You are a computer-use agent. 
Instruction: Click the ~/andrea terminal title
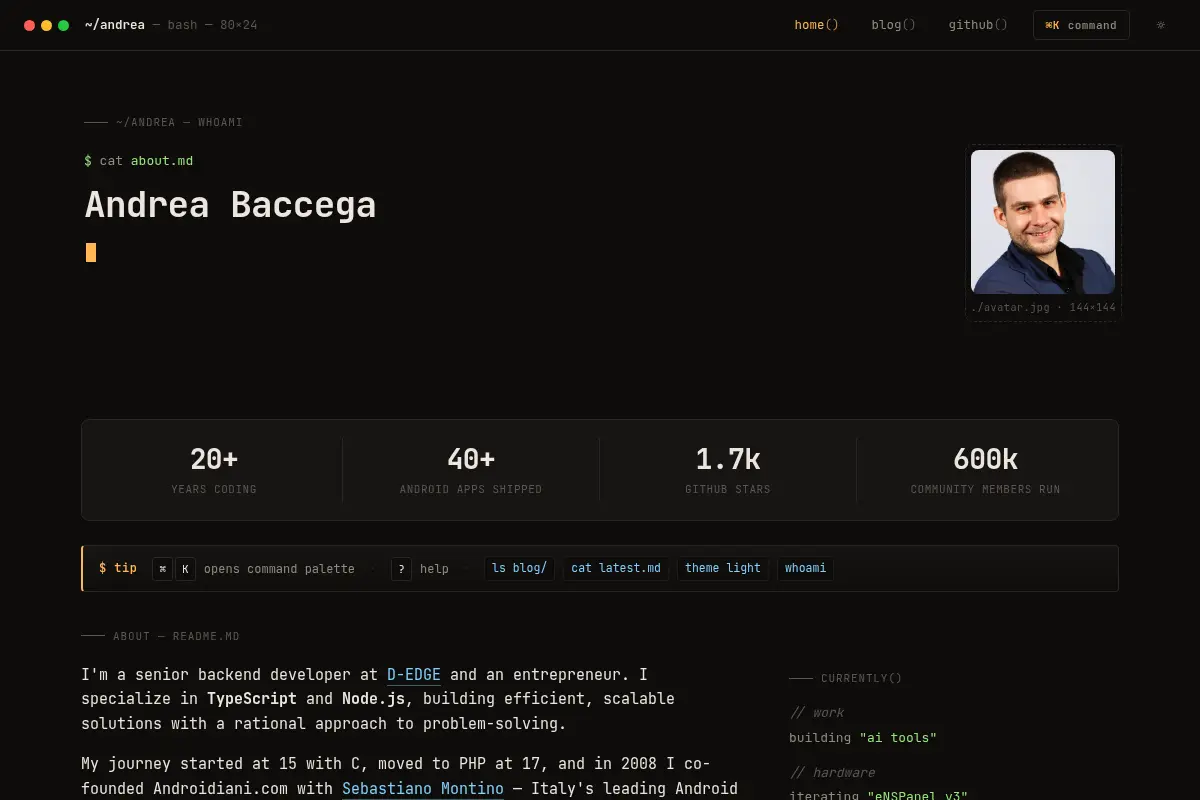click(114, 25)
